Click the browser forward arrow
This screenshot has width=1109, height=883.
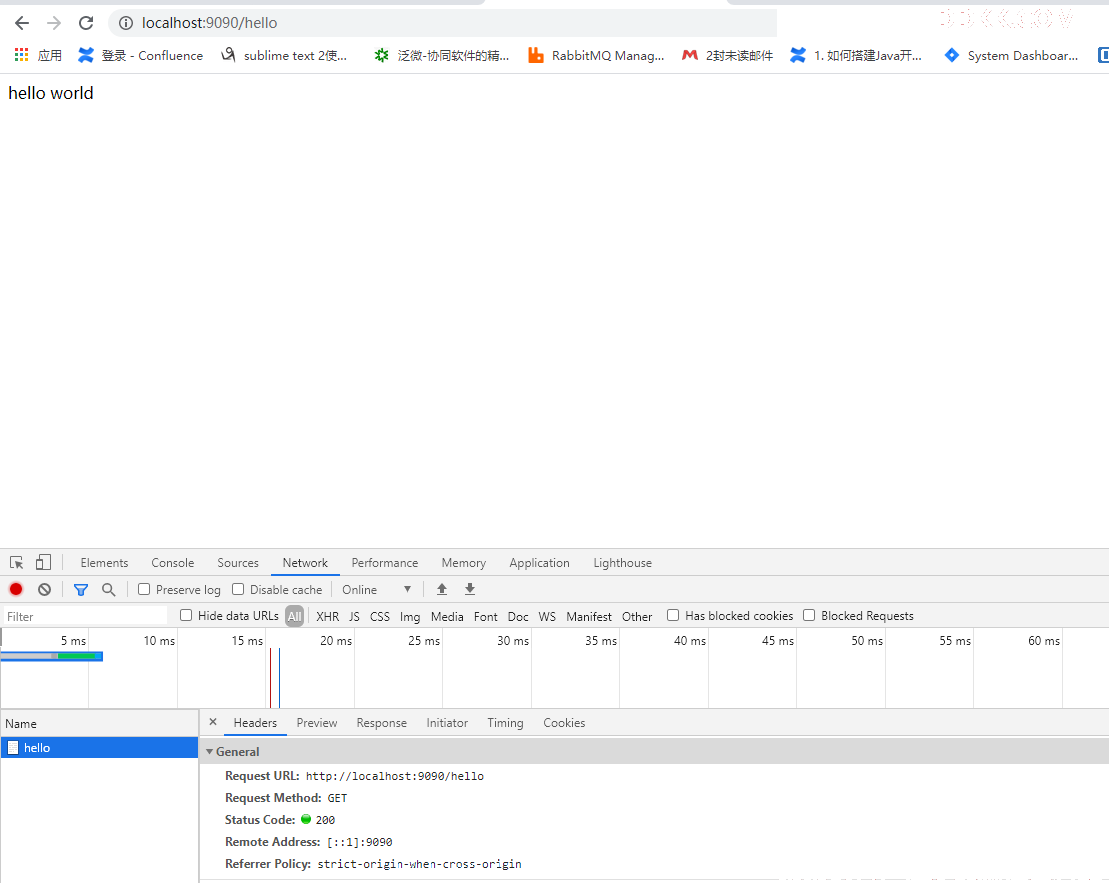54,23
